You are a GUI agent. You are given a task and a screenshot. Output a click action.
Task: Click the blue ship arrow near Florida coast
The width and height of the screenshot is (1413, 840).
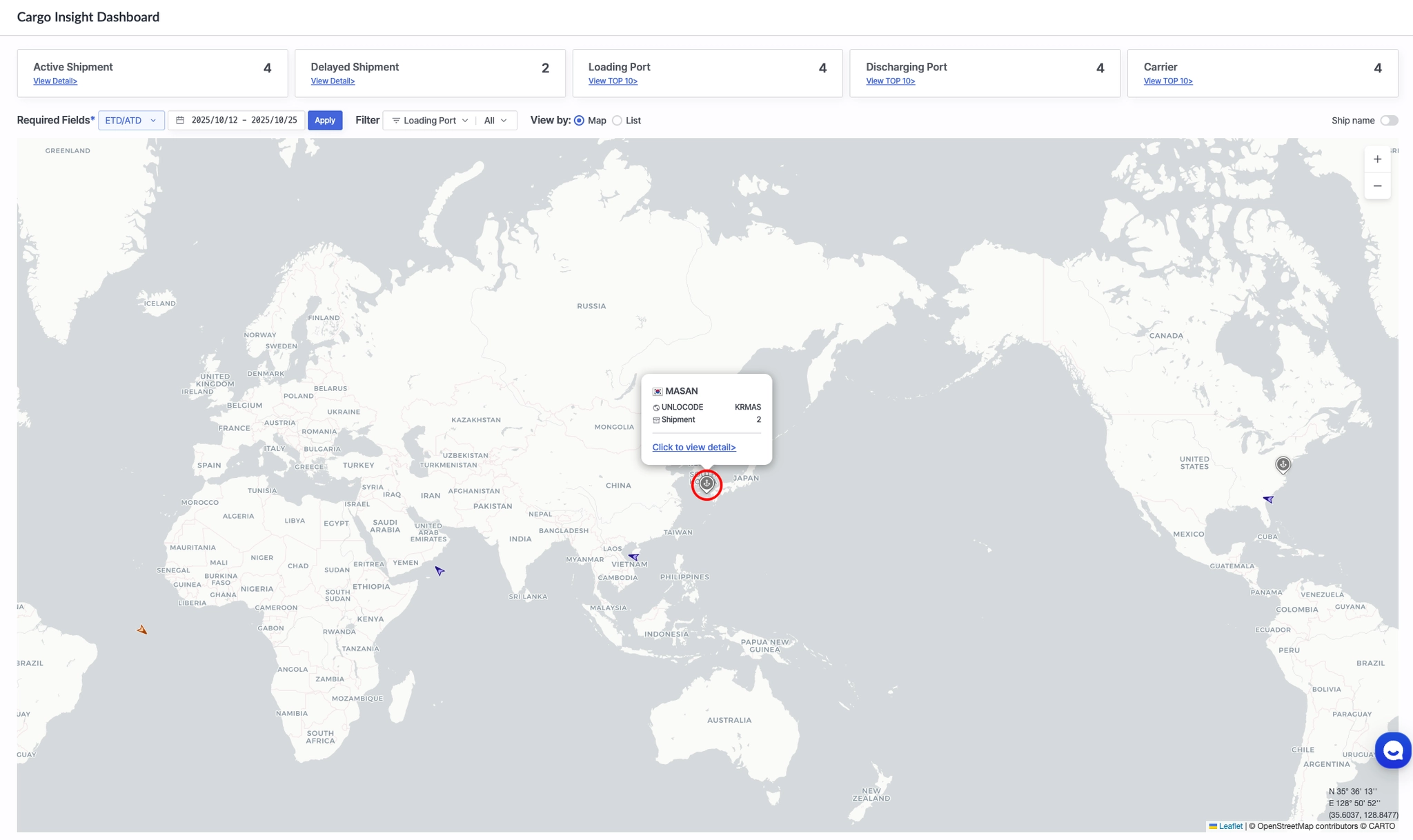1268,499
